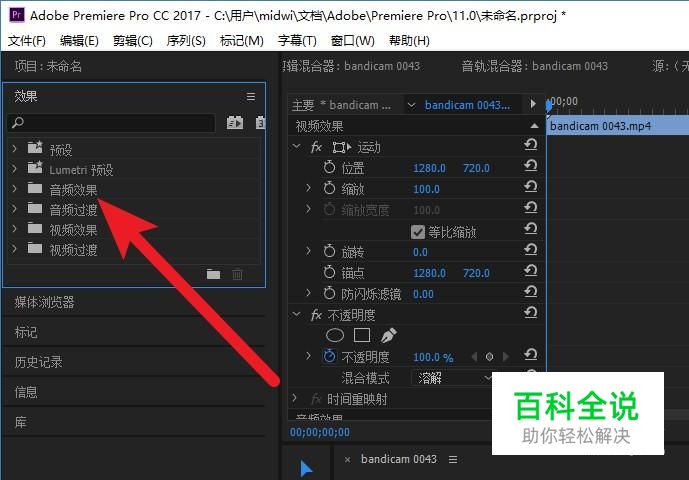The width and height of the screenshot is (689, 480).
Task: Open the 文件(F) menu
Action: tap(27, 41)
